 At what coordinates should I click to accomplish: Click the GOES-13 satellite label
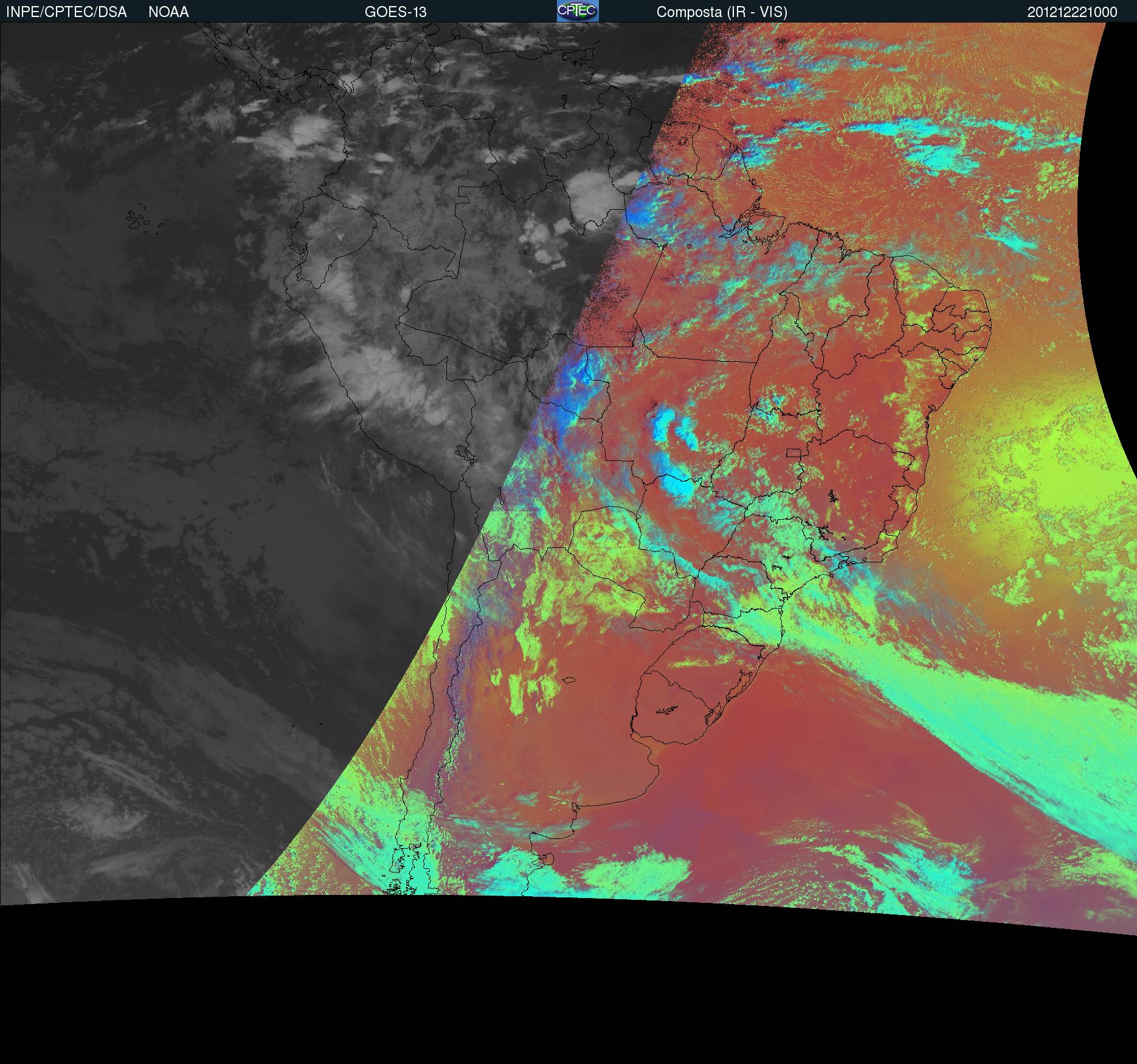(396, 12)
